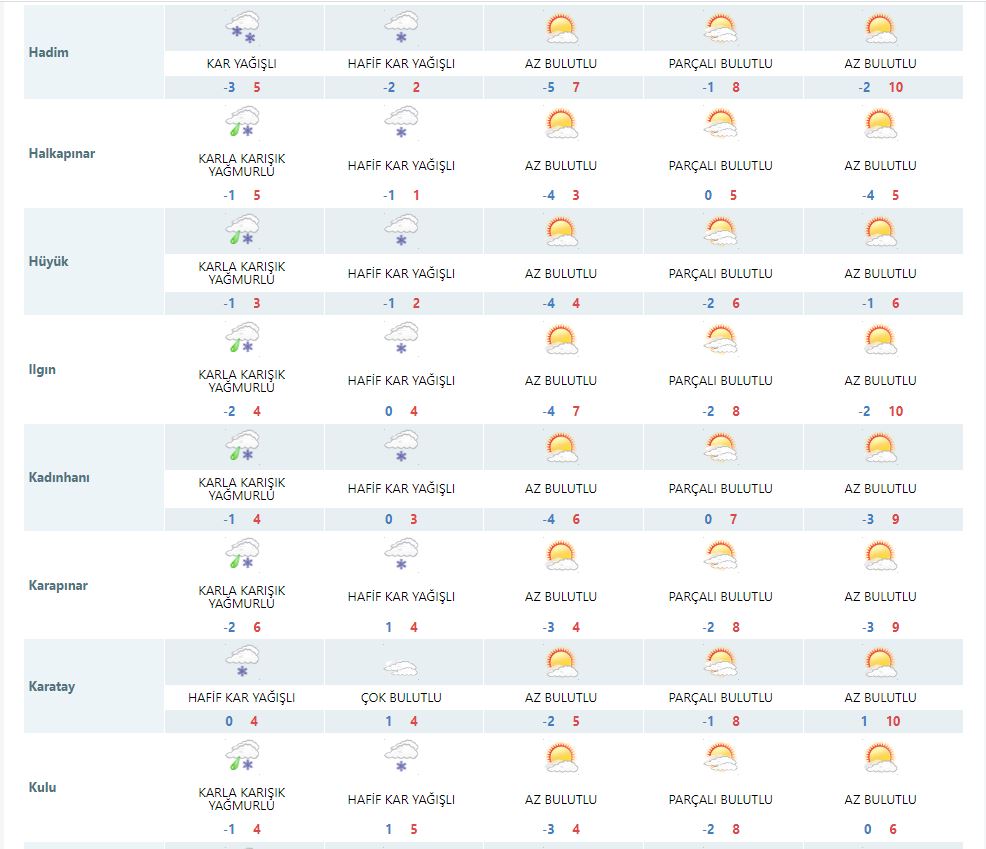The height and width of the screenshot is (849, 986).
Task: Click the HAFİF KAR YAĞIŞLI label for Karapınar
Action: pyautogui.click(x=402, y=596)
